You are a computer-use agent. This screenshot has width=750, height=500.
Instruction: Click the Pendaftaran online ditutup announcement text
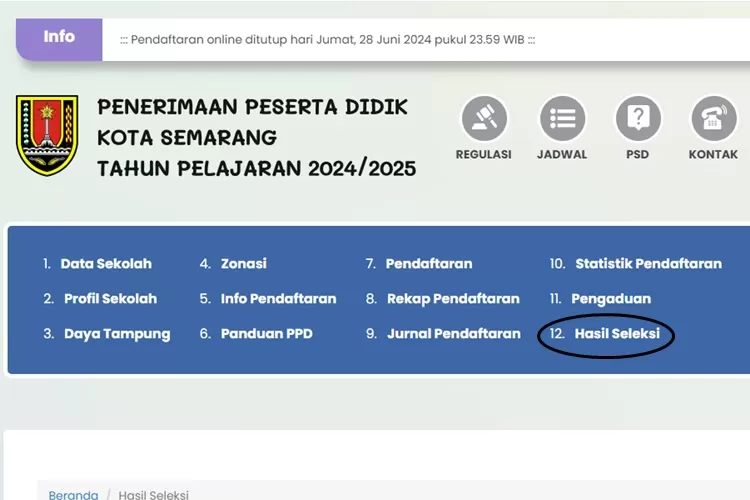pos(327,40)
